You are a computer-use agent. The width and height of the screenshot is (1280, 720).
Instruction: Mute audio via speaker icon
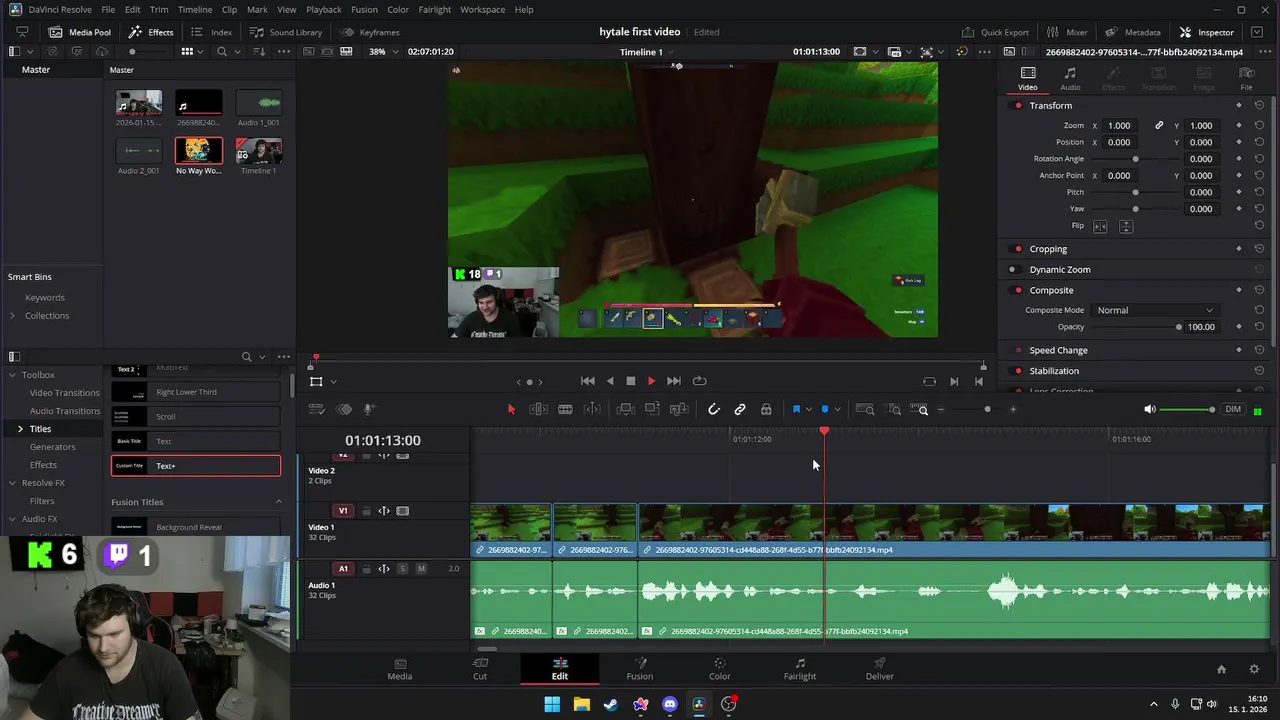click(x=1150, y=409)
